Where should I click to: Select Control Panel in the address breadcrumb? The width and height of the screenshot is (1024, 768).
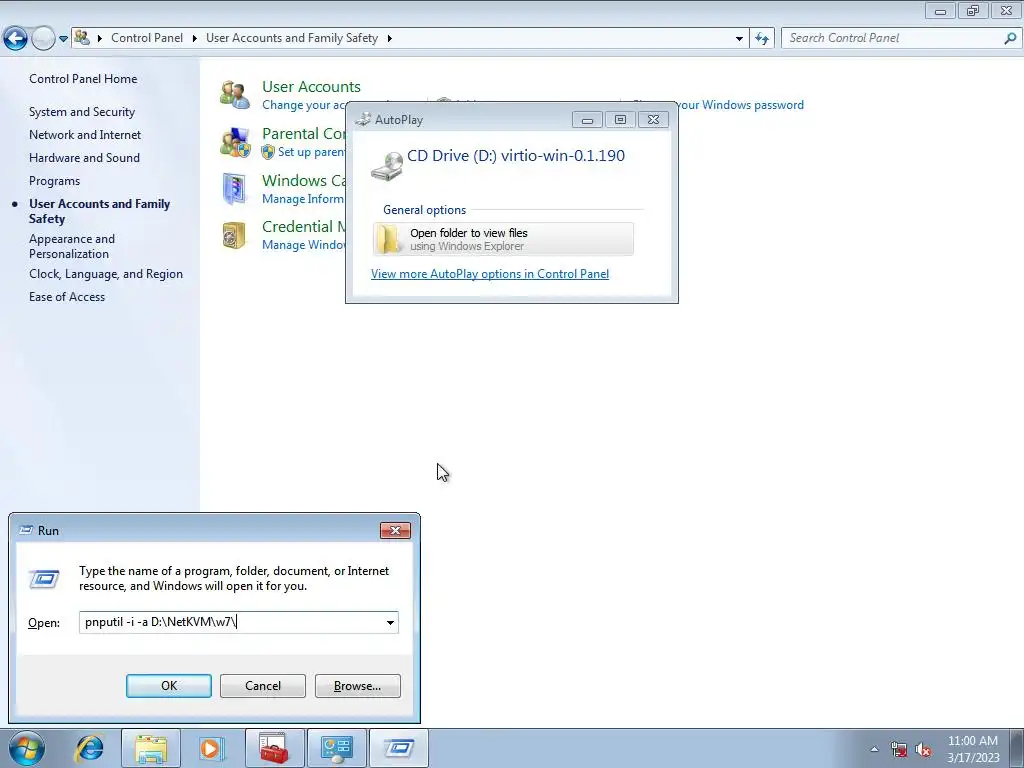pyautogui.click(x=147, y=38)
